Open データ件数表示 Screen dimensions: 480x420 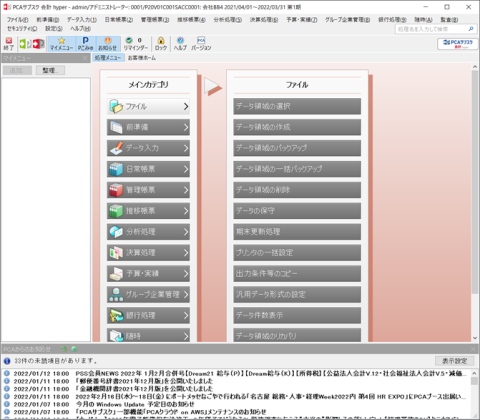(x=297, y=315)
